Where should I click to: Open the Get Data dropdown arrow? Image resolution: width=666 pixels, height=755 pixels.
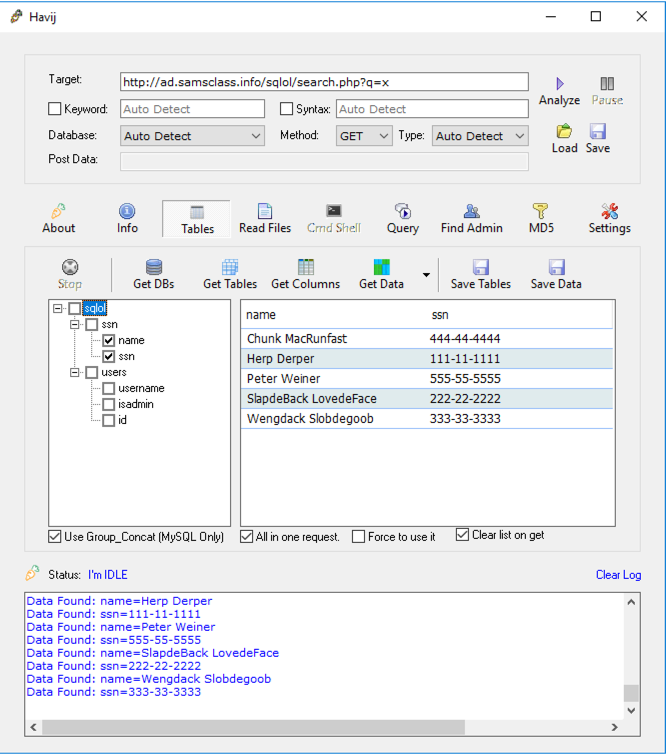coord(426,275)
